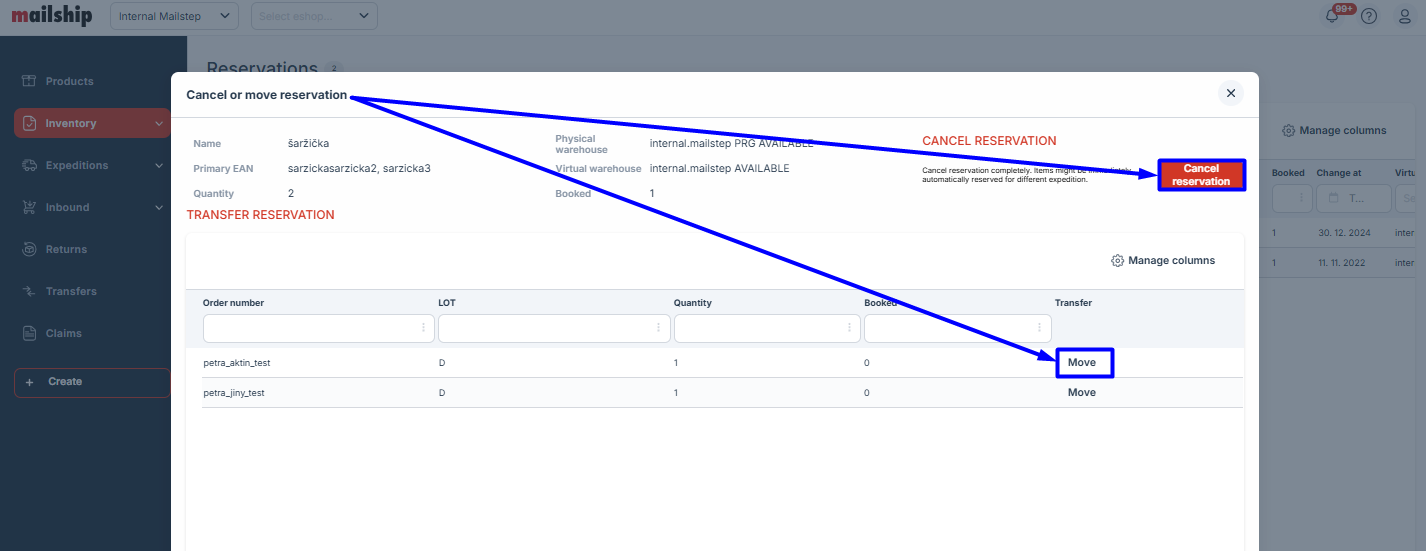Open the Inbound sidebar menu
The height and width of the screenshot is (551, 1426).
(92, 207)
